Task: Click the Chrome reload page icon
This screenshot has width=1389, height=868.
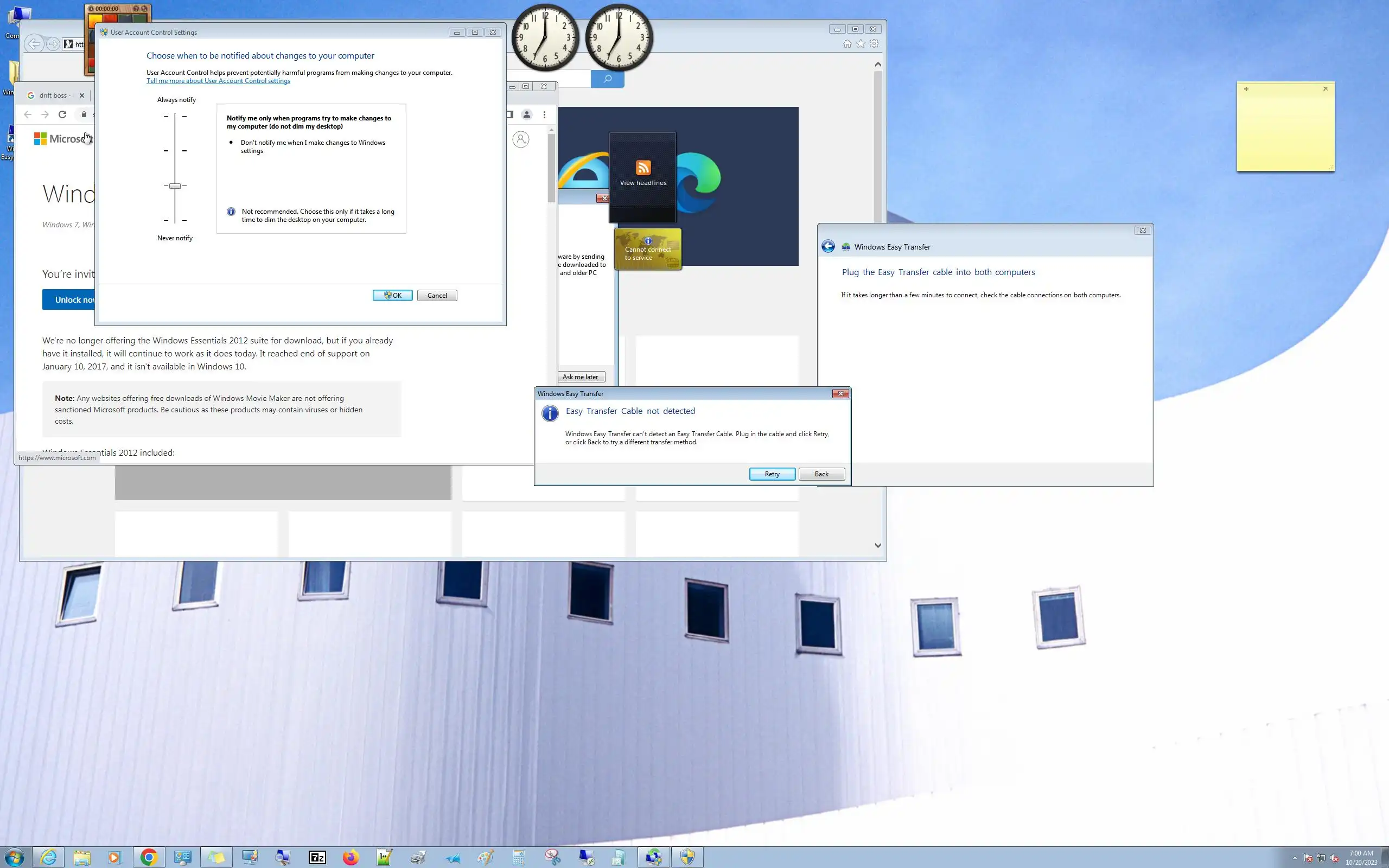Action: (x=62, y=114)
